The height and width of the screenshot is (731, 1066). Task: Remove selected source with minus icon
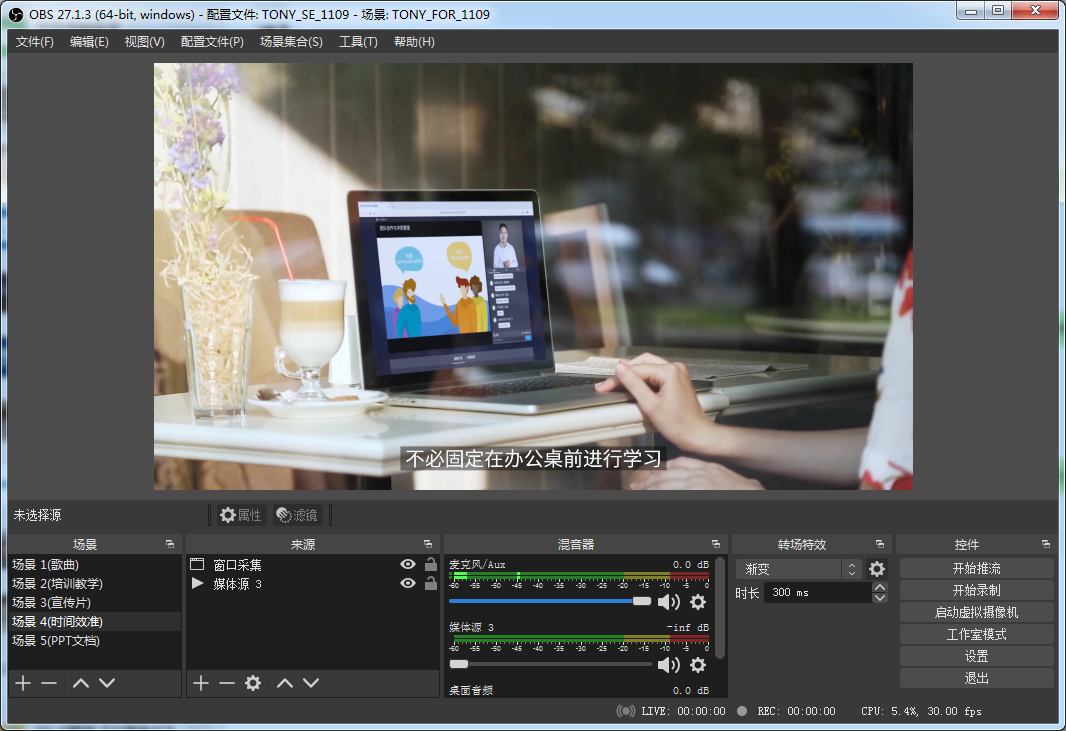pyautogui.click(x=226, y=683)
